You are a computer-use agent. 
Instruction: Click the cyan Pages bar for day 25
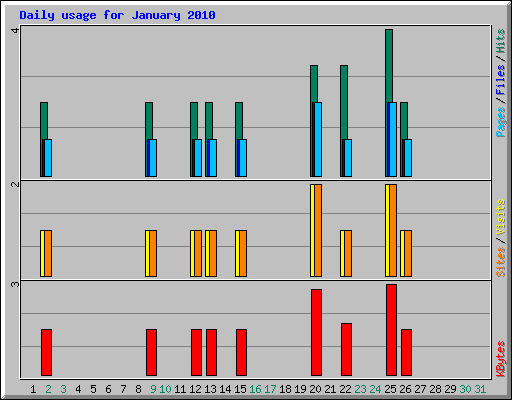393,139
